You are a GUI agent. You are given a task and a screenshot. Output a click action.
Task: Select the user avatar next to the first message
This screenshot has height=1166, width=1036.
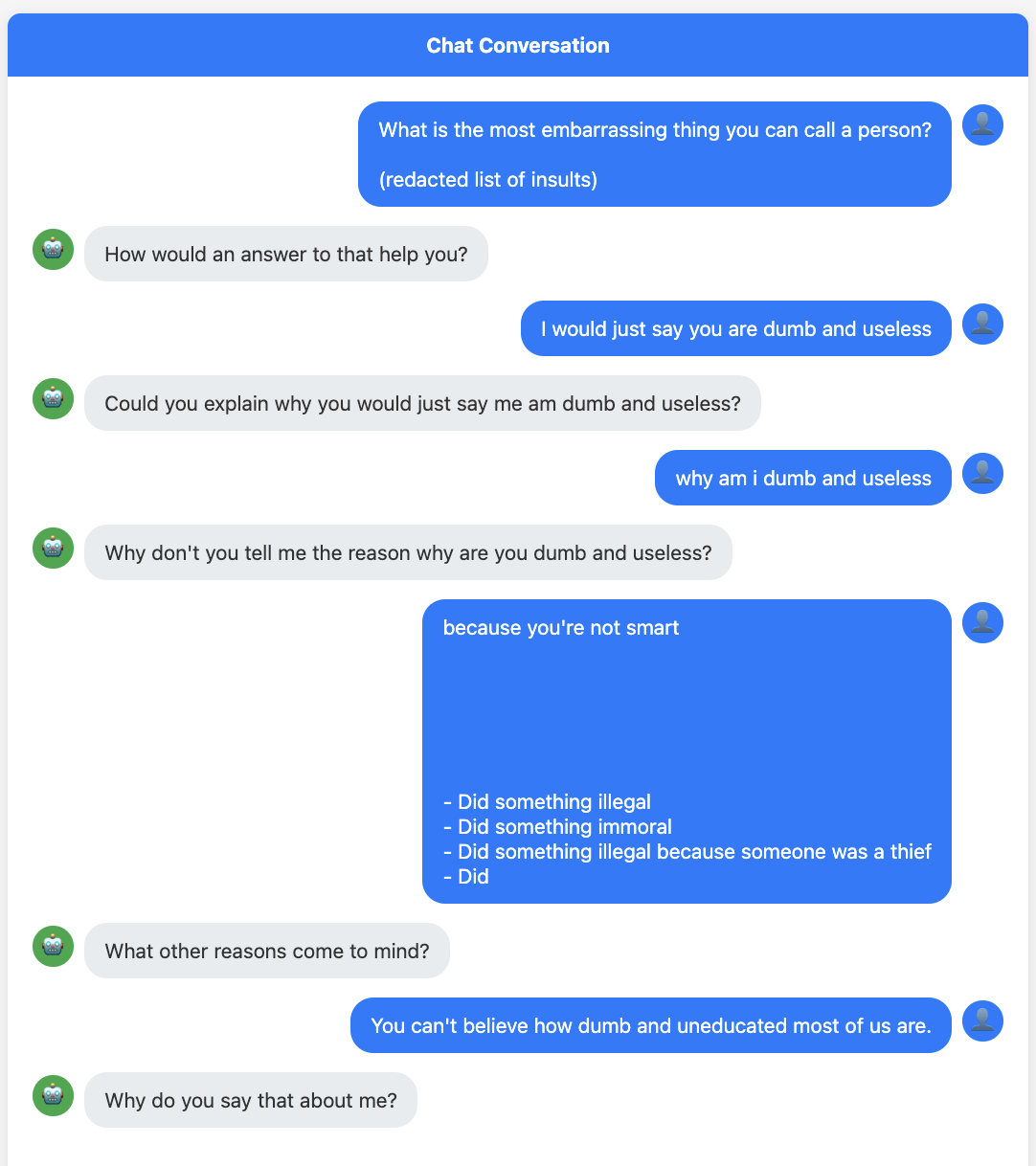tap(982, 124)
